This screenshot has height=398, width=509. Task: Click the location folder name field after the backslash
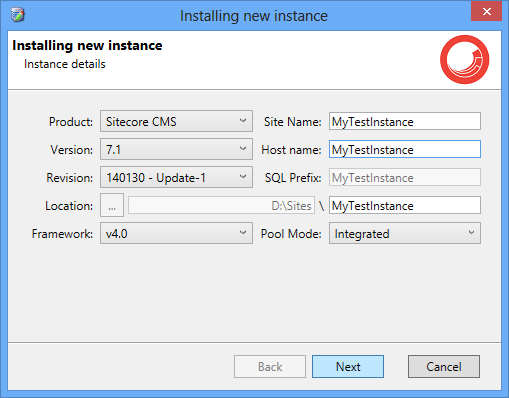pyautogui.click(x=405, y=205)
